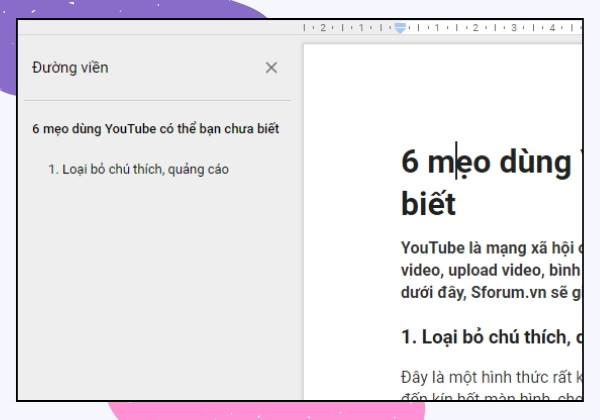Click the blue indent marker on the ruler
600x420 pixels.
pos(400,28)
